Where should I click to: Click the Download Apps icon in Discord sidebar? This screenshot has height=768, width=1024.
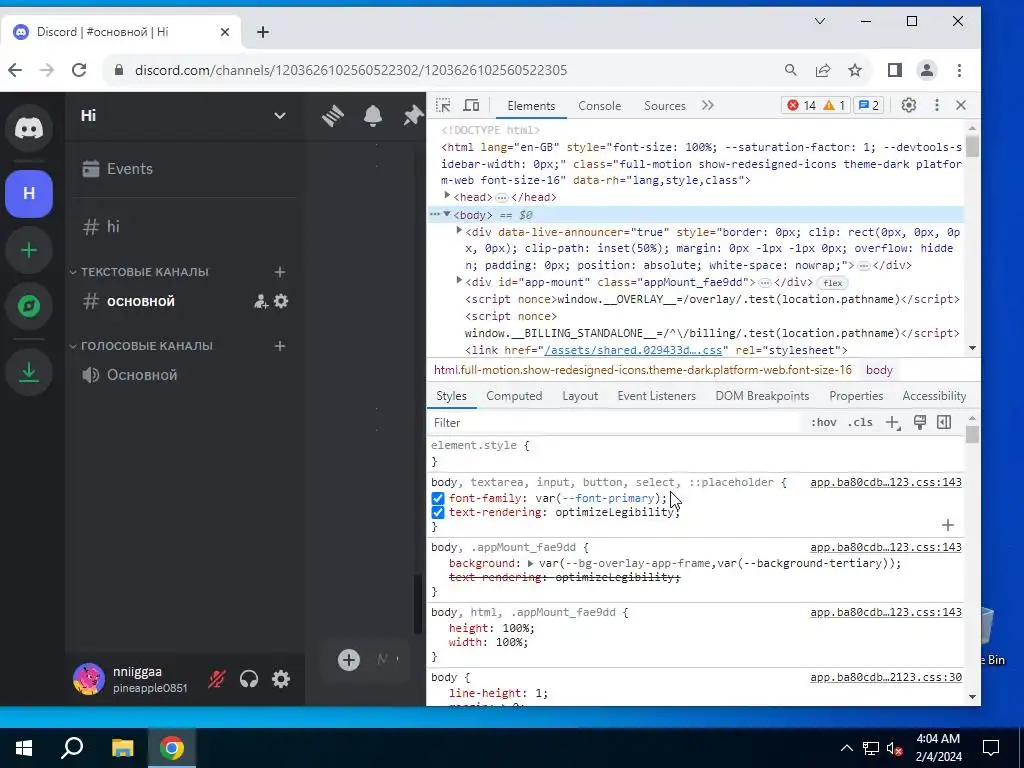click(29, 372)
